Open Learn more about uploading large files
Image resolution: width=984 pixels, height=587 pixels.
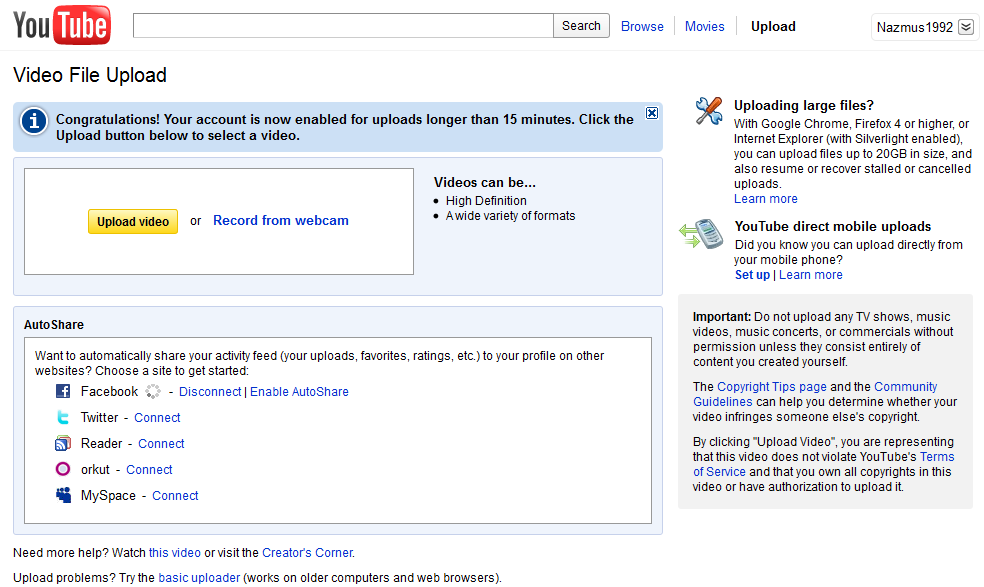click(766, 199)
